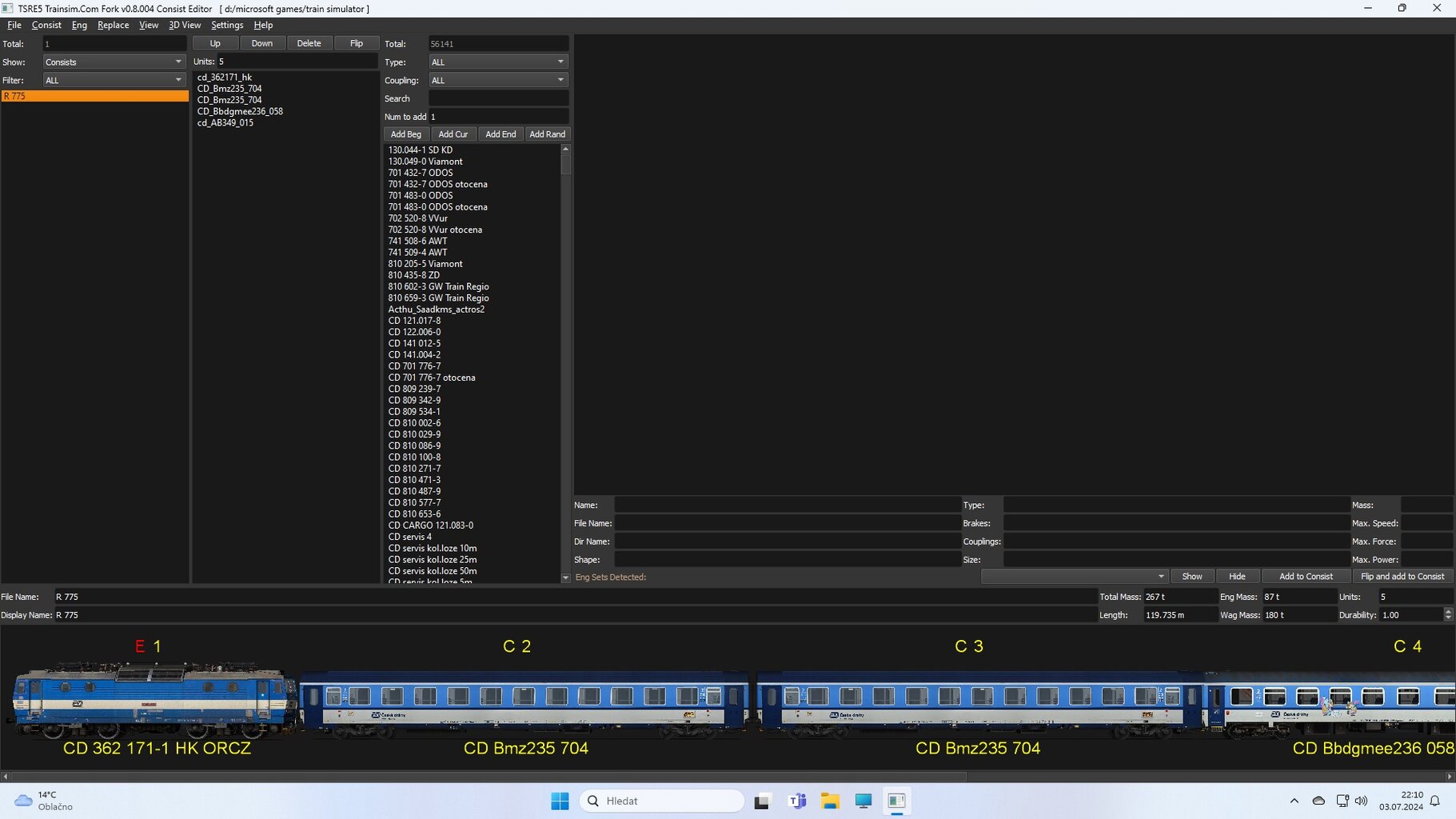Open the weather widget showing 14°C

pos(44,801)
